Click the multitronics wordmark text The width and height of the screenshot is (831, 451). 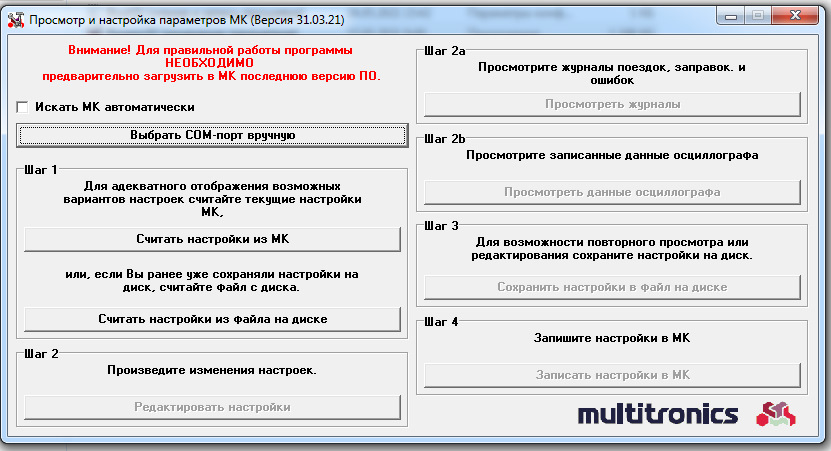pos(658,414)
